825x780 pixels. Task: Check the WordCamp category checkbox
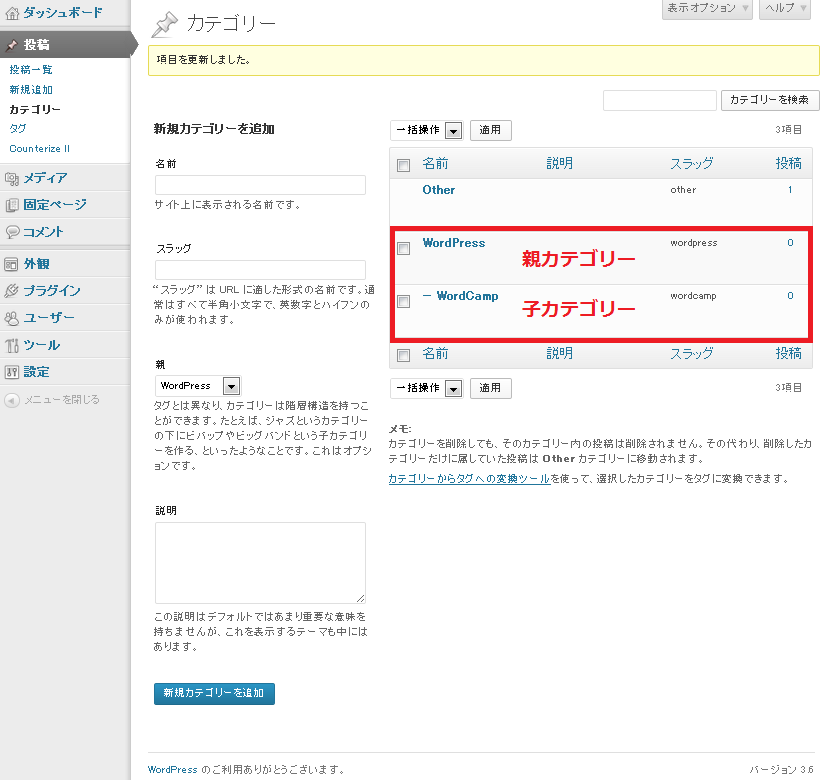[403, 301]
